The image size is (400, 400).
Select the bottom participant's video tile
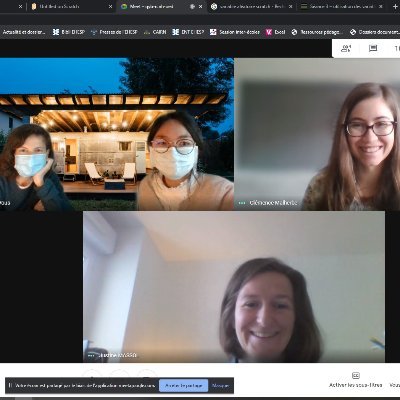pyautogui.click(x=234, y=287)
